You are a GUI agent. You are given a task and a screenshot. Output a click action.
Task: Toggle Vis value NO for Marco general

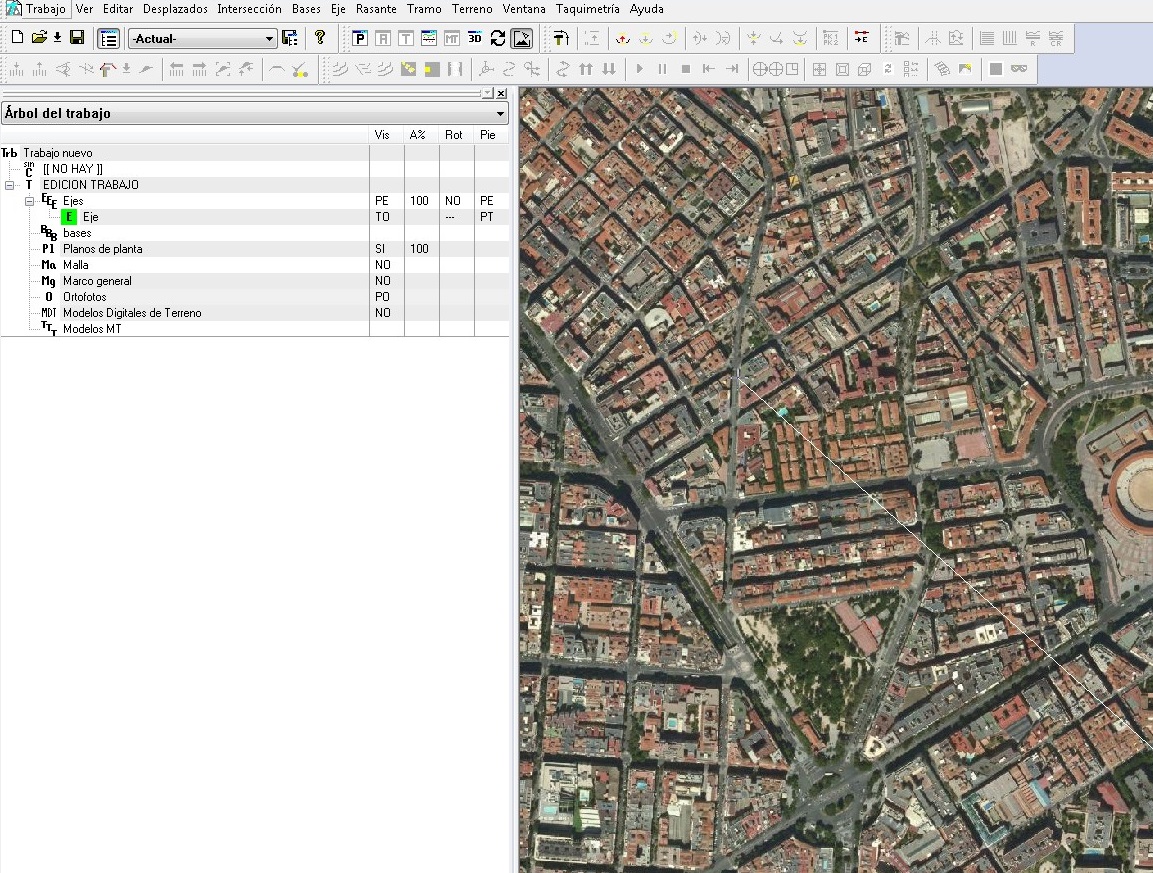click(382, 281)
